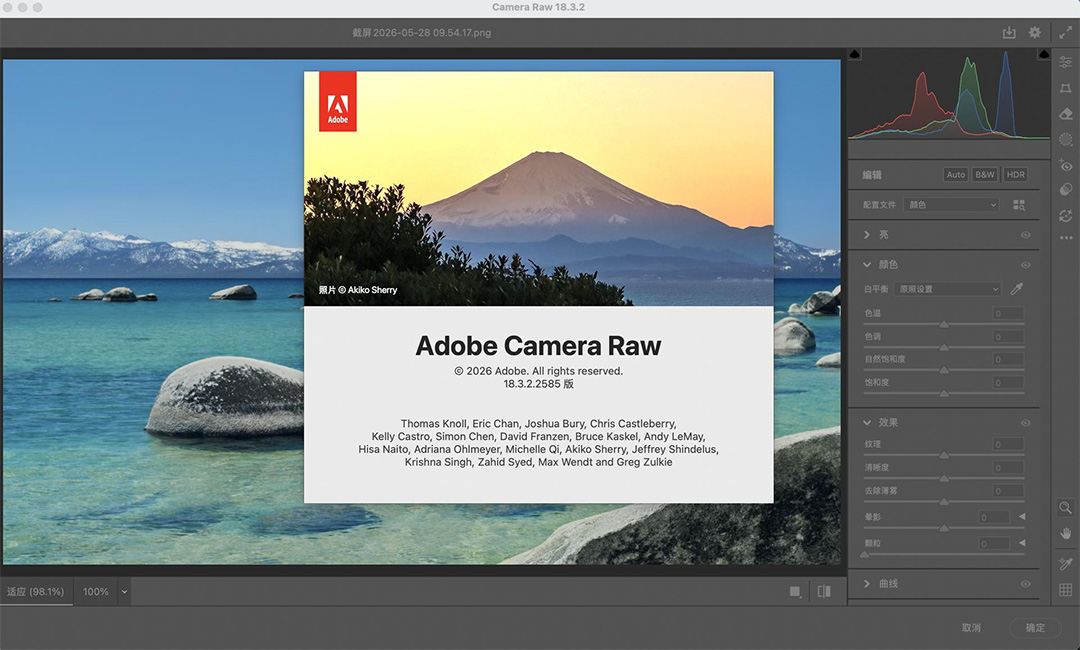Viewport: 1080px width, 650px height.
Task: Click the 去除薄雾 dehaze slider handle
Action: [x=944, y=502]
